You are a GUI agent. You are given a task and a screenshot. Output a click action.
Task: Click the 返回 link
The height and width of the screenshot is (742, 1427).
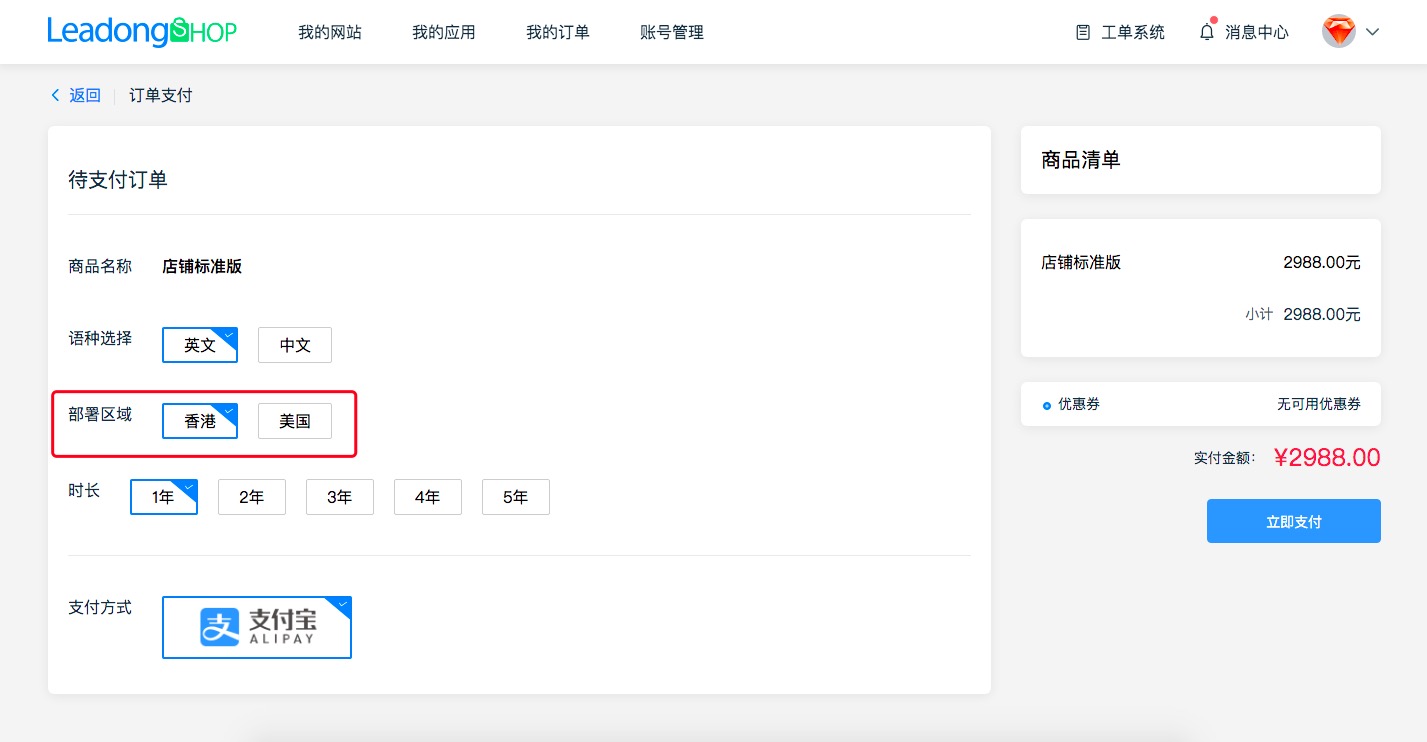pyautogui.click(x=85, y=95)
